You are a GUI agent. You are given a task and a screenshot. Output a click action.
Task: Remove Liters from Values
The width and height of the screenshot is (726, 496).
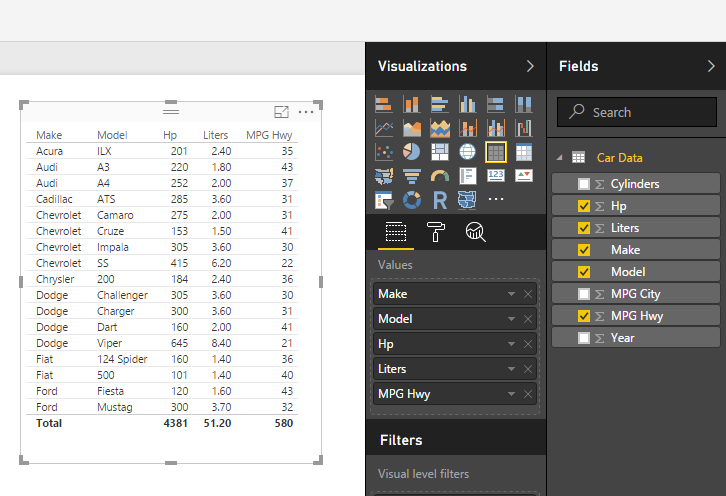528,369
